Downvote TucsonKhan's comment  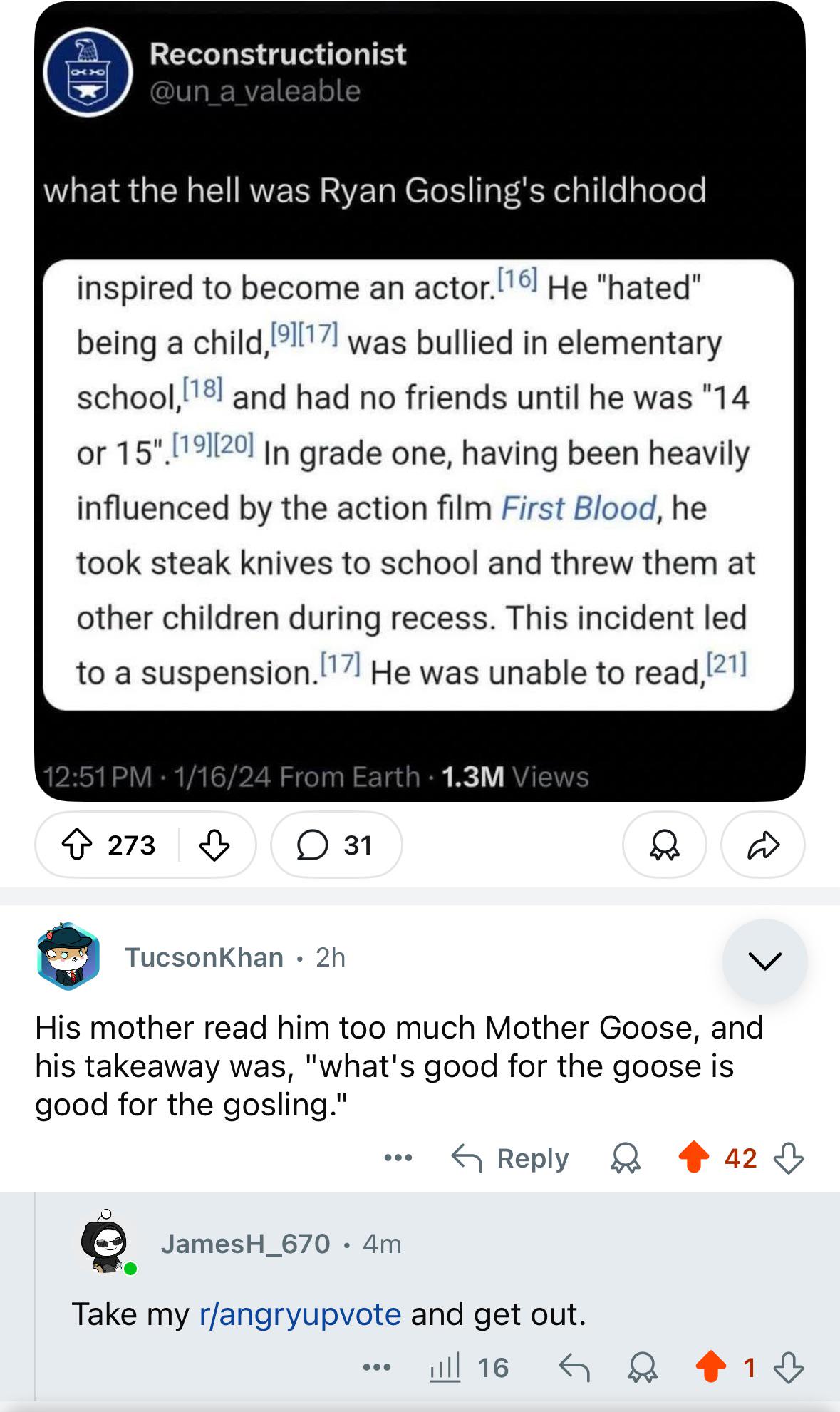point(789,1158)
